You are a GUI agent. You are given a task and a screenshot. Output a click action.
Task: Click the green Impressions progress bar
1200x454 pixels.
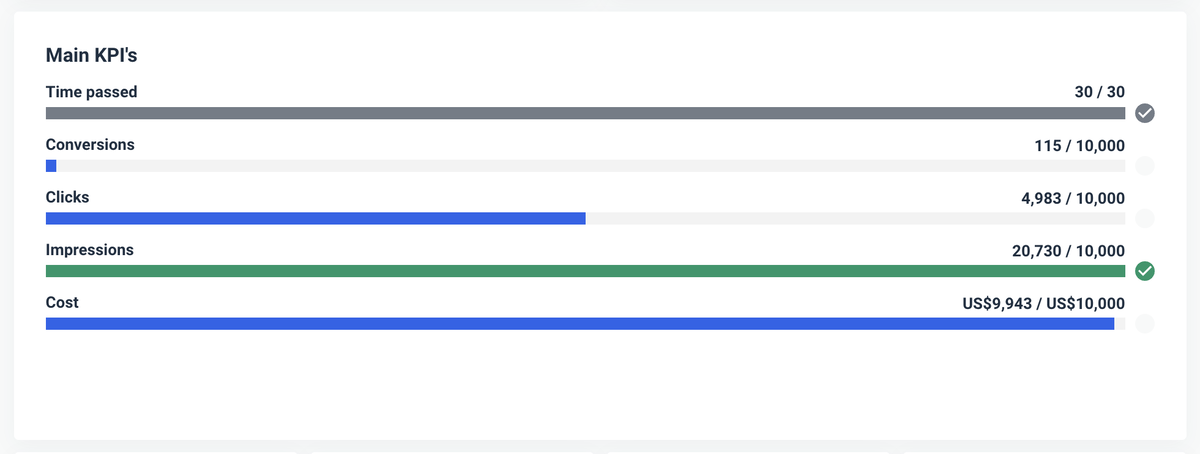point(585,271)
